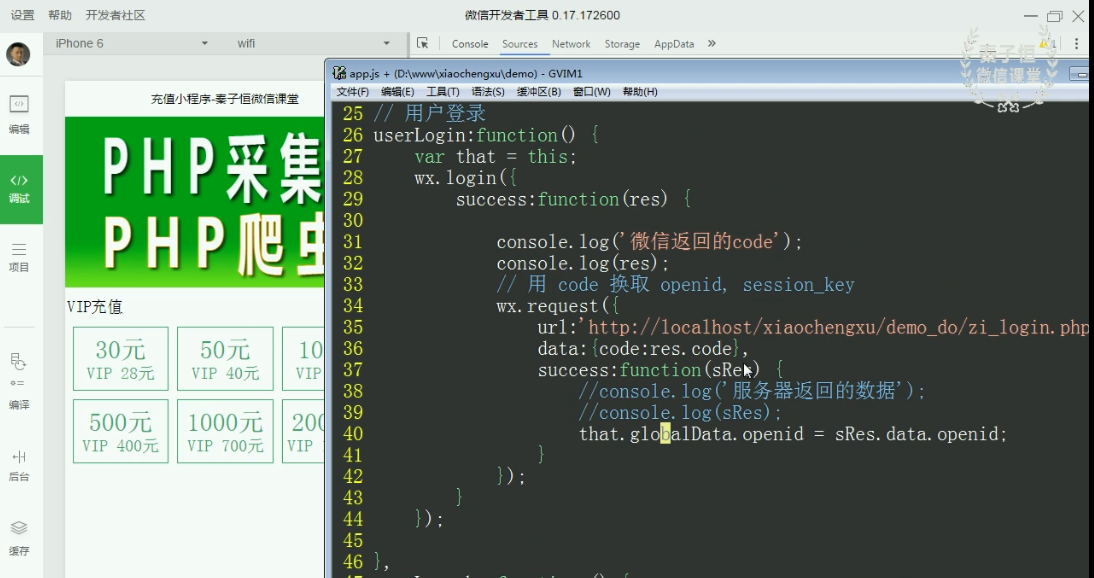Open GVIM 帮助(H) menu

(x=640, y=92)
